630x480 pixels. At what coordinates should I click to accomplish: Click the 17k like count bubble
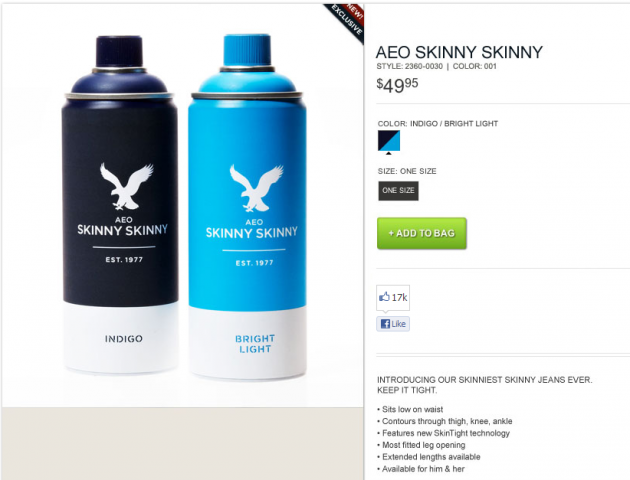point(393,298)
